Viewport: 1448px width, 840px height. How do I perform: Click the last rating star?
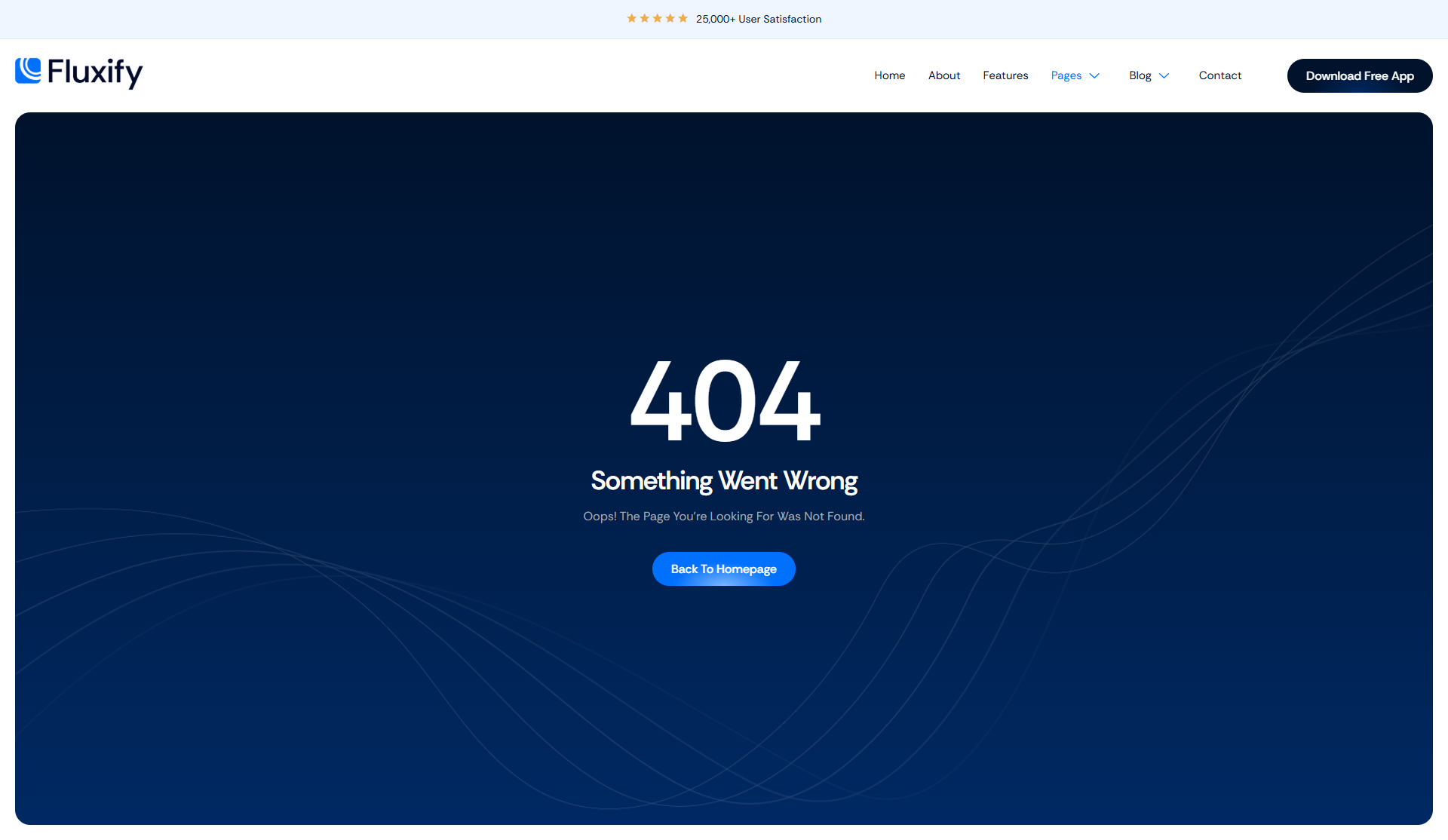coord(683,18)
